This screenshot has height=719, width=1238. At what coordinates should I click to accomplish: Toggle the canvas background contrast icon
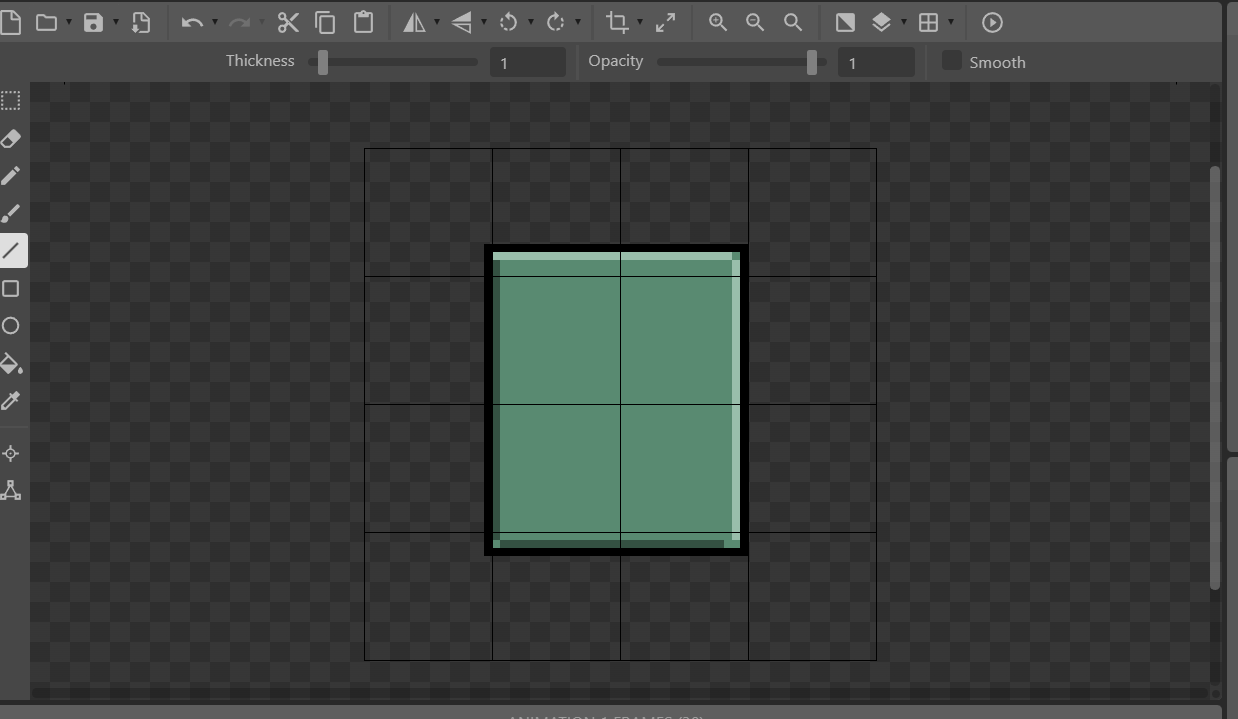point(845,22)
